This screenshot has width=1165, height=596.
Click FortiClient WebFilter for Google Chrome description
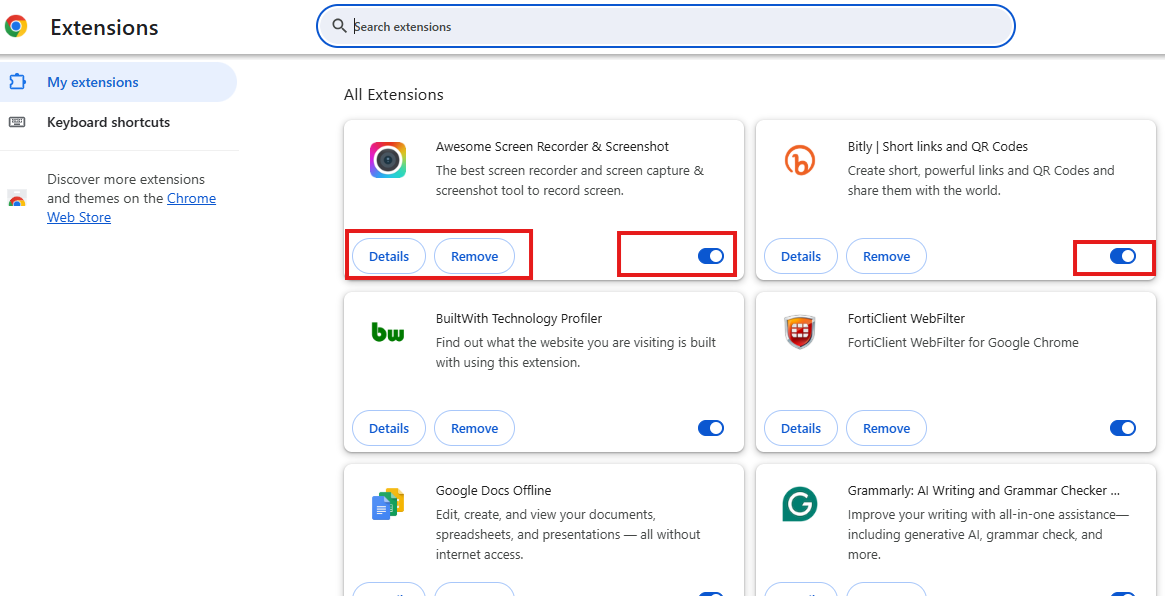963,343
